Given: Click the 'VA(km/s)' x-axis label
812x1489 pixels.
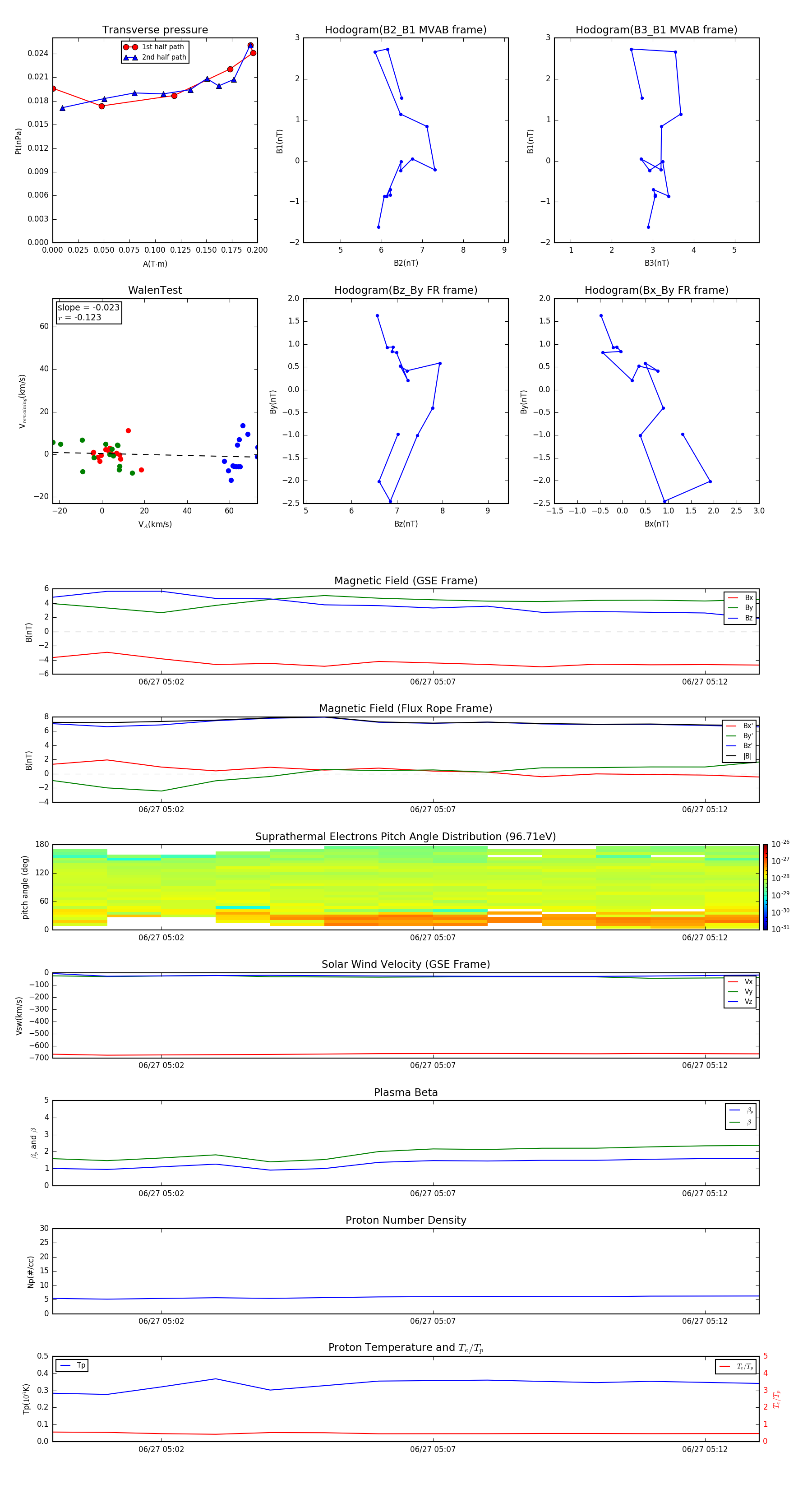Looking at the screenshot, I should click(x=155, y=524).
